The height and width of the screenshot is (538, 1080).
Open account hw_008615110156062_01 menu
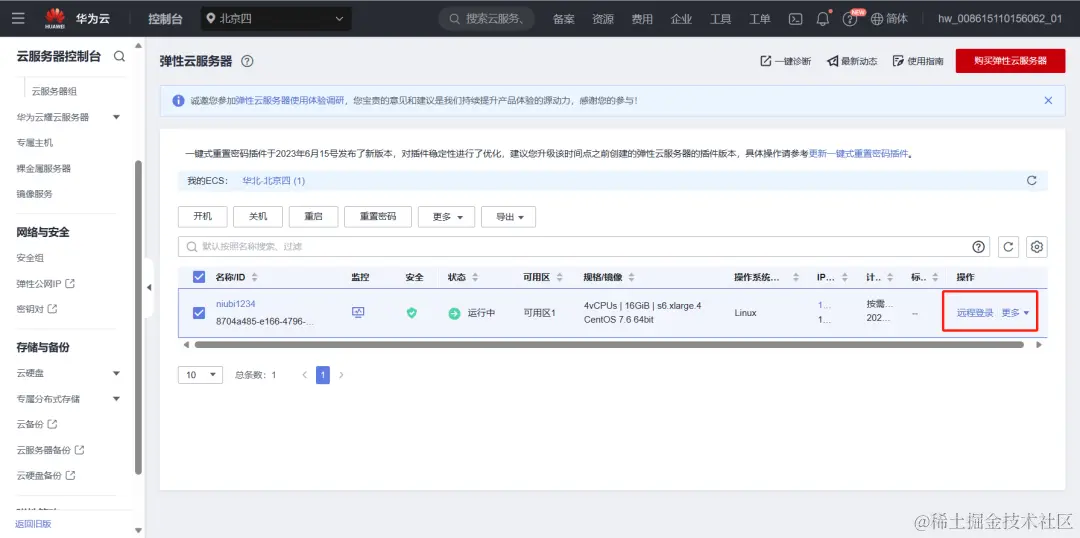pos(999,19)
